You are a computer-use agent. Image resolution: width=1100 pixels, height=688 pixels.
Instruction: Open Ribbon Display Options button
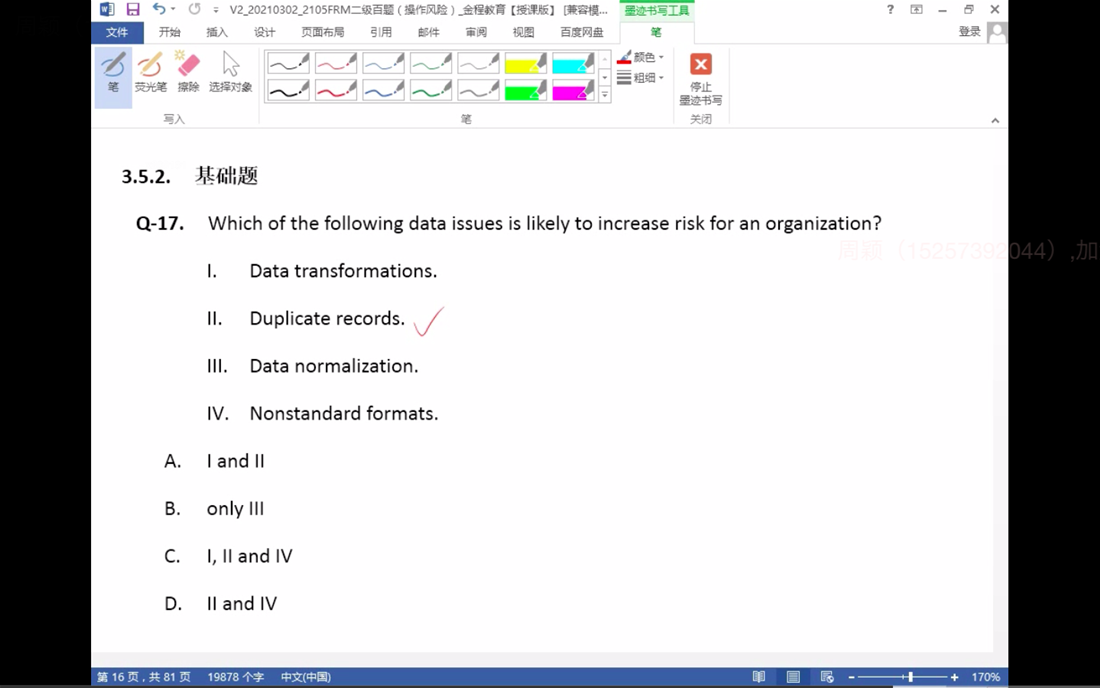(x=916, y=9)
